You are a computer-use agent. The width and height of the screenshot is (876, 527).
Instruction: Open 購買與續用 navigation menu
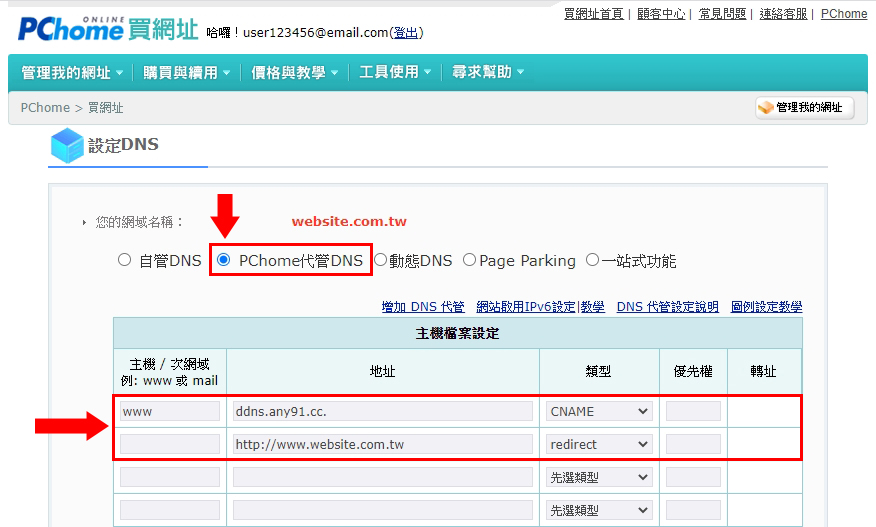[186, 72]
